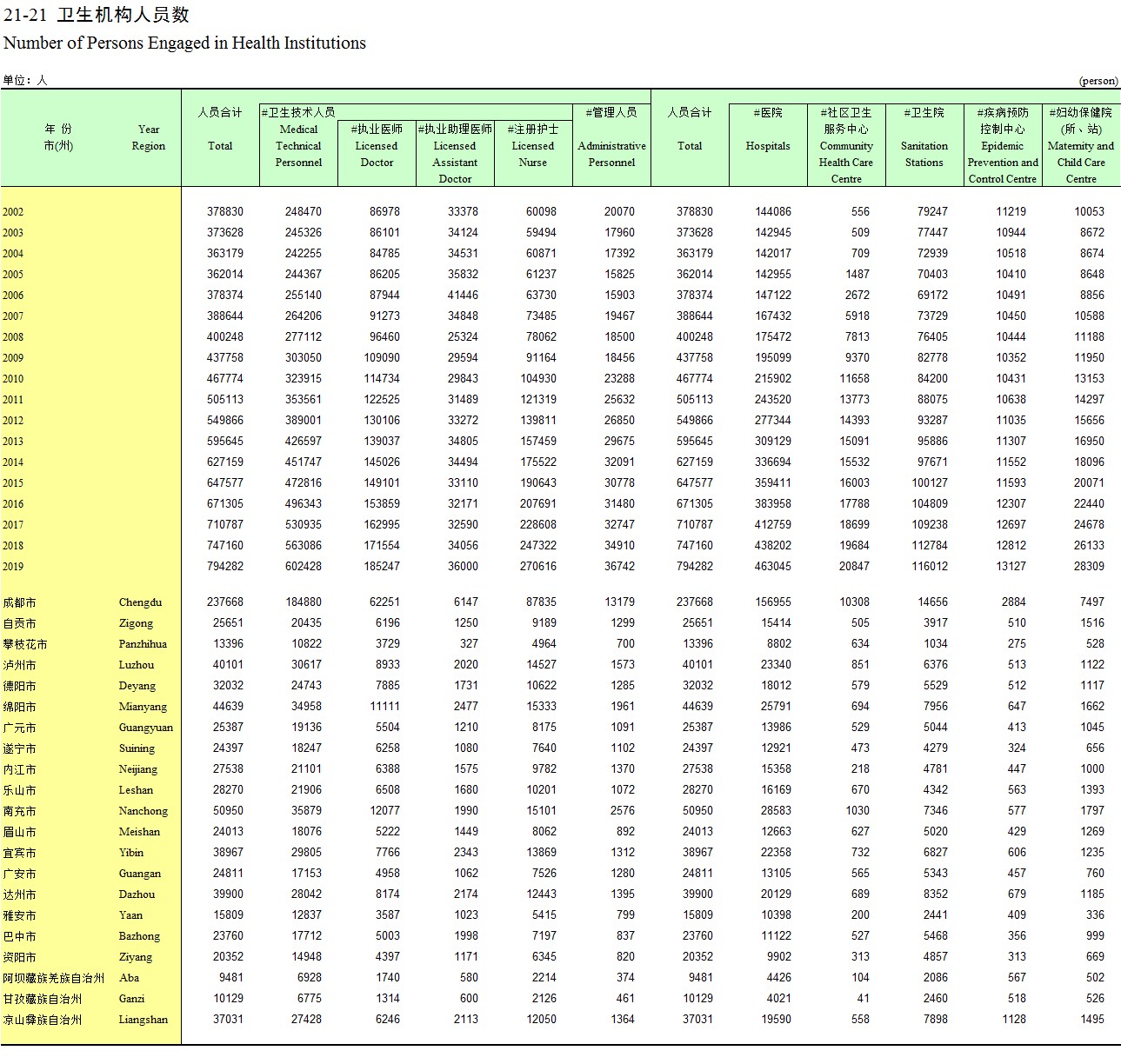Image resolution: width=1121 pixels, height=1064 pixels.
Task: Click Liangshan epidemic control value 1128
Action: click(1014, 1019)
